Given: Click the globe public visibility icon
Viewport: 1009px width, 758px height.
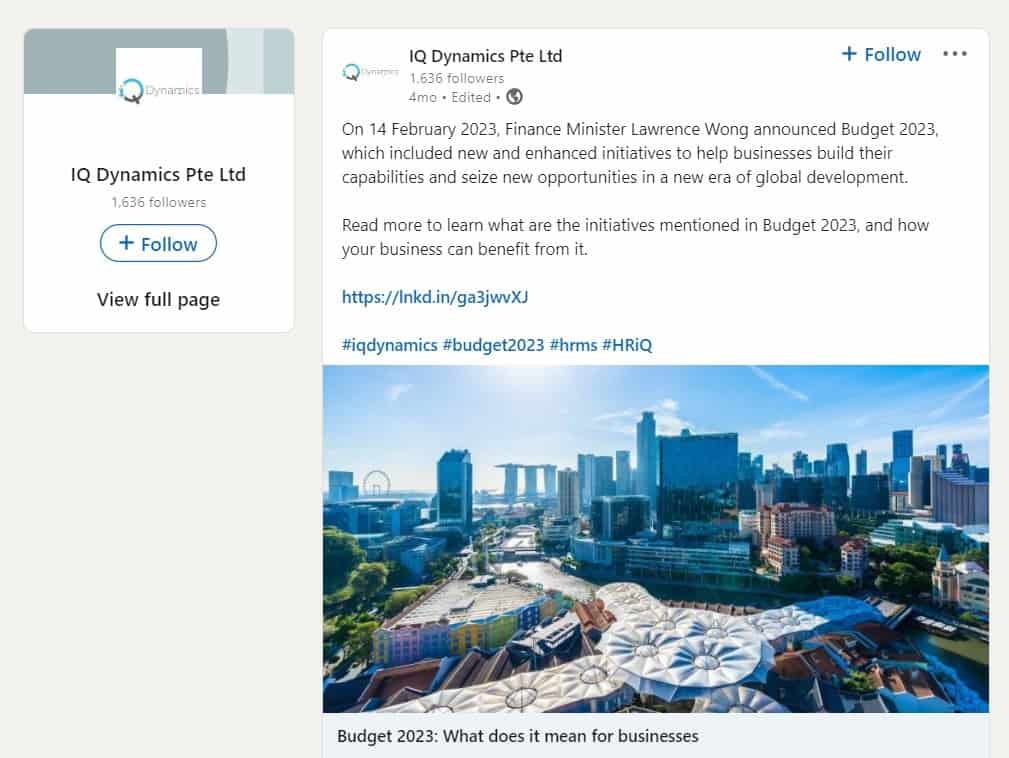Looking at the screenshot, I should tap(514, 97).
